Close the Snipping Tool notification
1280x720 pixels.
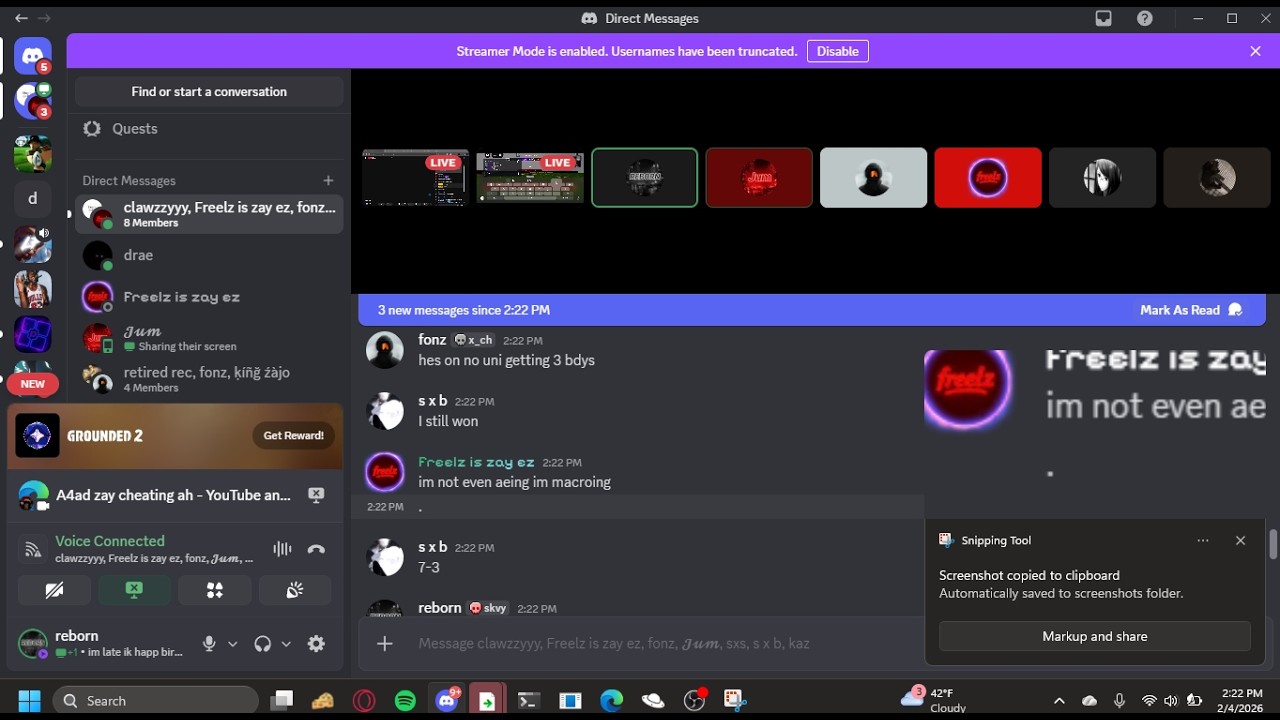tap(1240, 540)
